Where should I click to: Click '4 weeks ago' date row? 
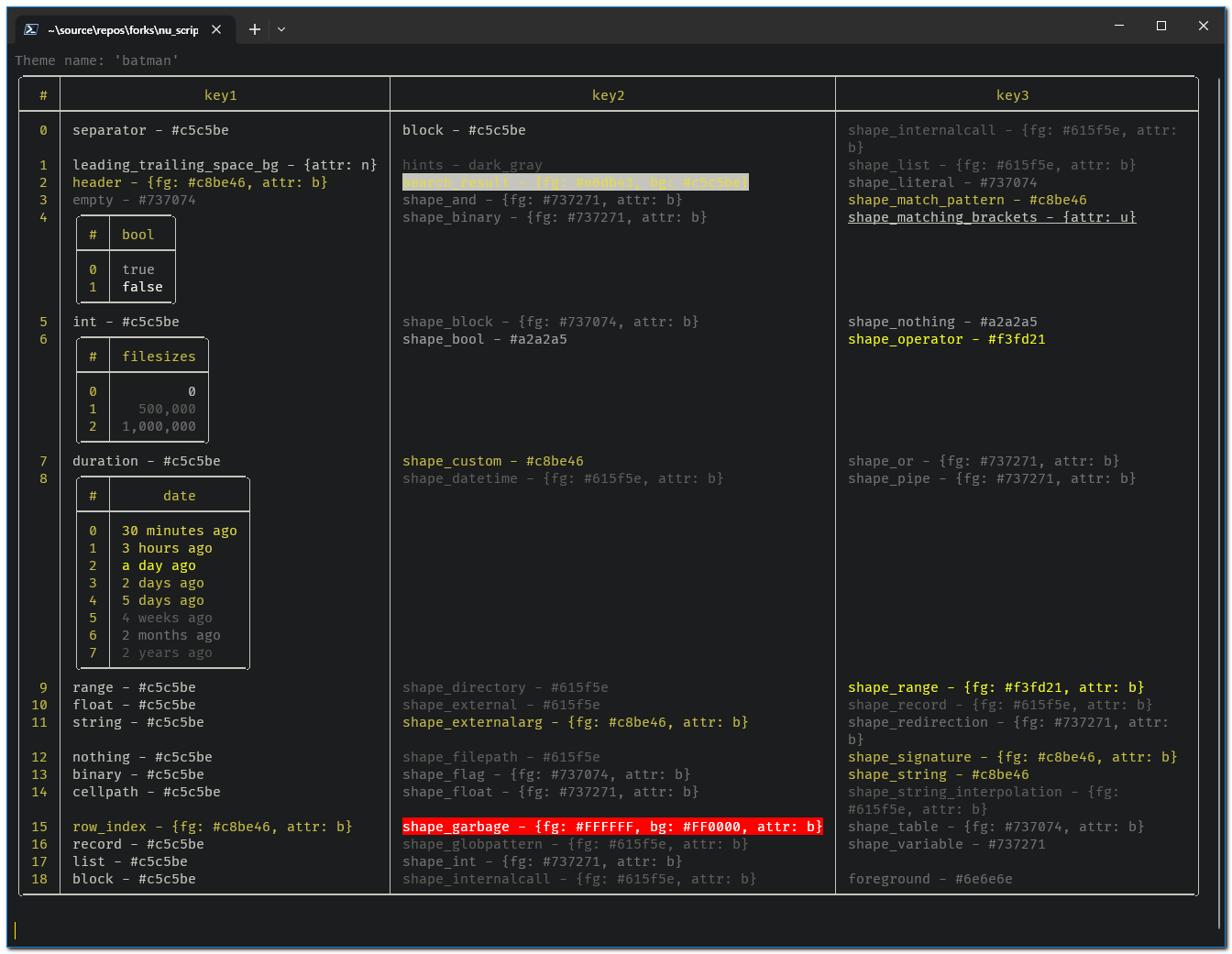pyautogui.click(x=167, y=618)
